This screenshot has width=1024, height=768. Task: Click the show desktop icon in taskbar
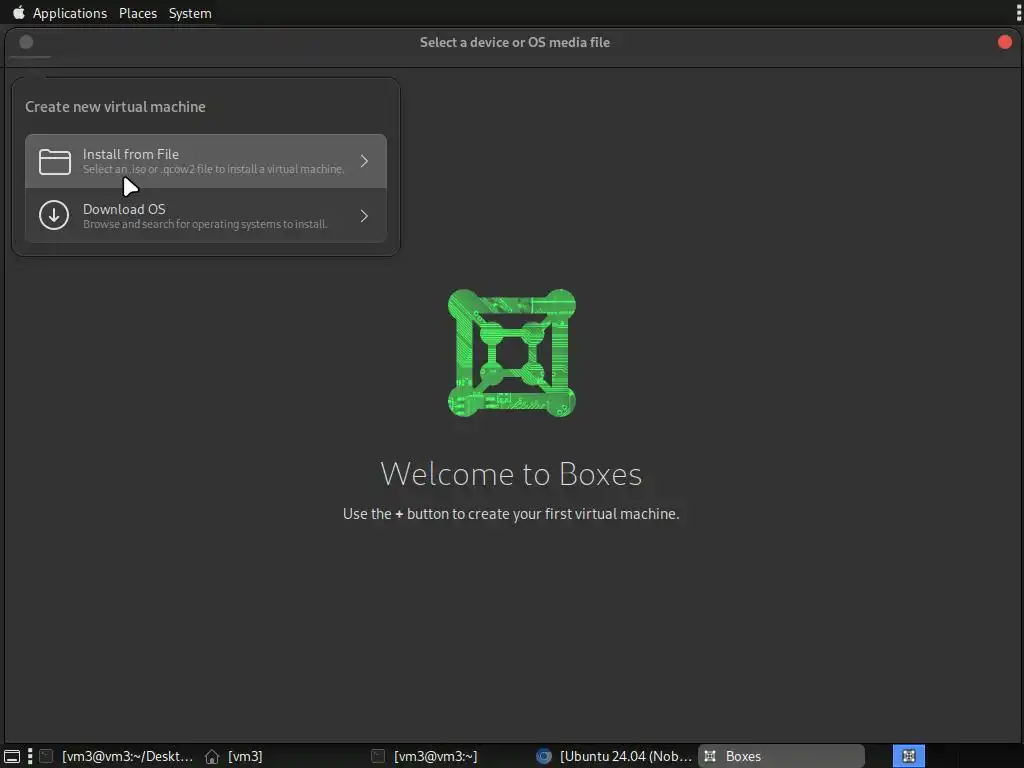coord(12,756)
